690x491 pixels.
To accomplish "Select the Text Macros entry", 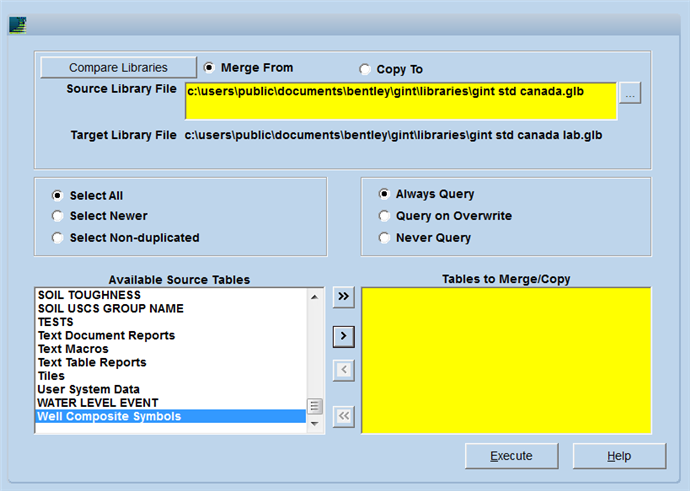I will tap(170, 349).
